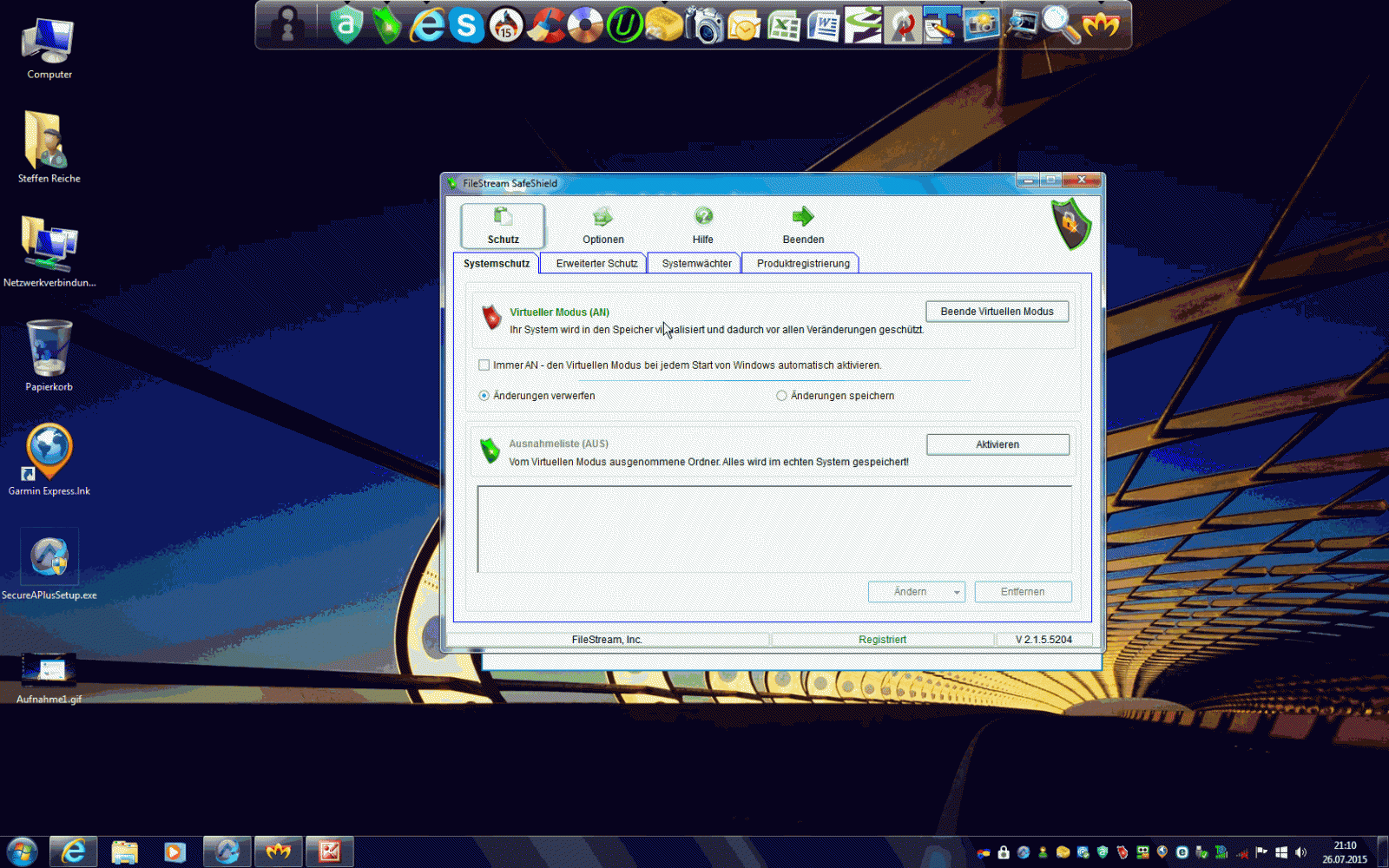Switch to Erweiterter Schutz tab

[596, 264]
